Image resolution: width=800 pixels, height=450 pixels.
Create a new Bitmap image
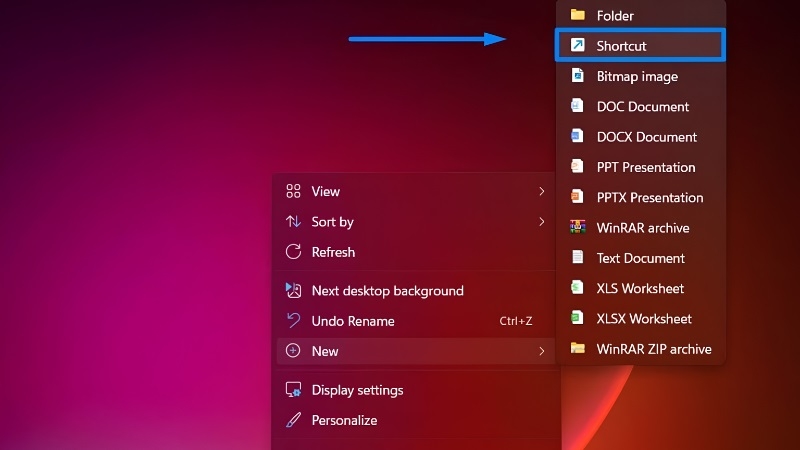coord(640,76)
